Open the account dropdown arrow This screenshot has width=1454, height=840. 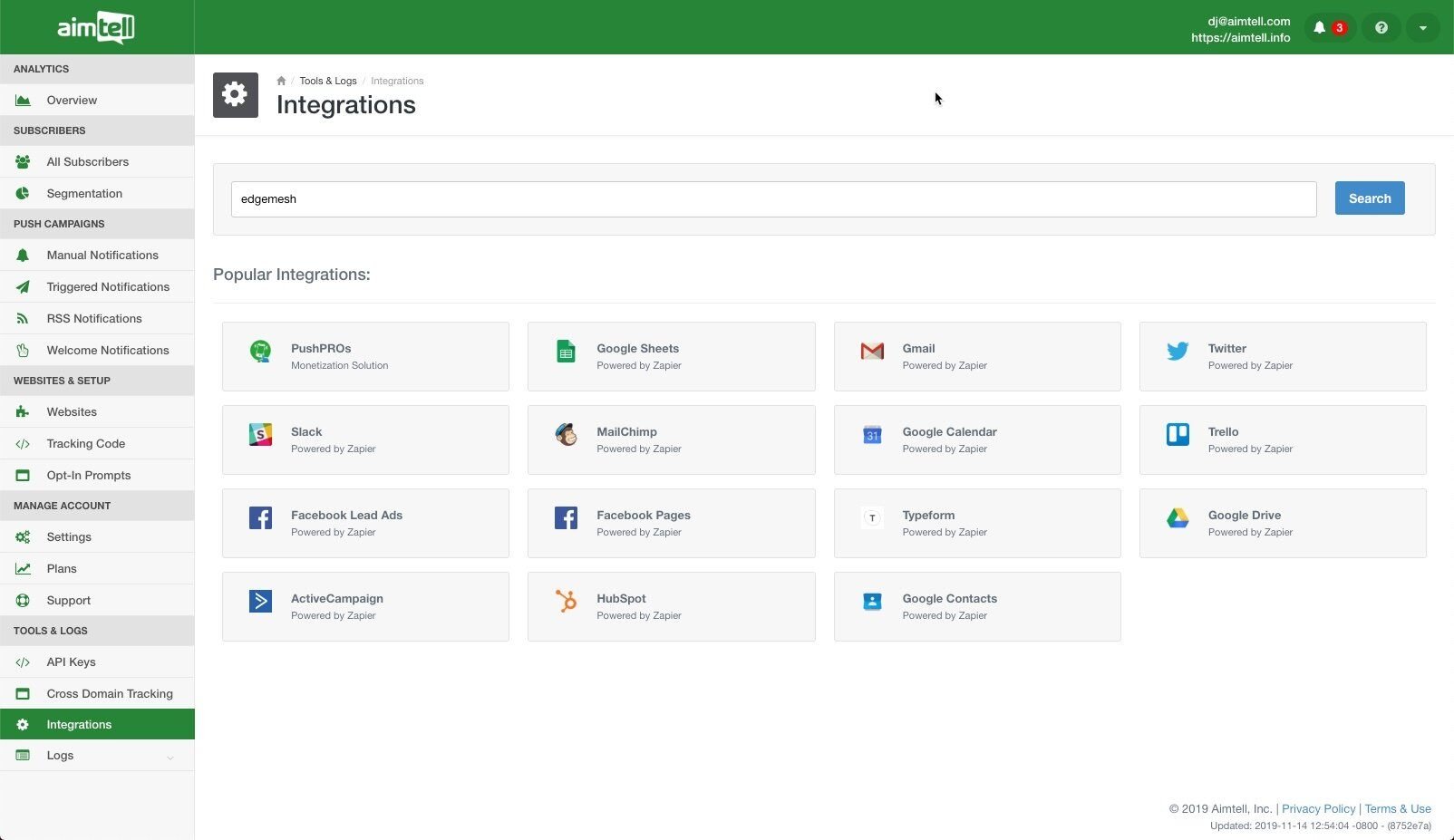click(1422, 28)
